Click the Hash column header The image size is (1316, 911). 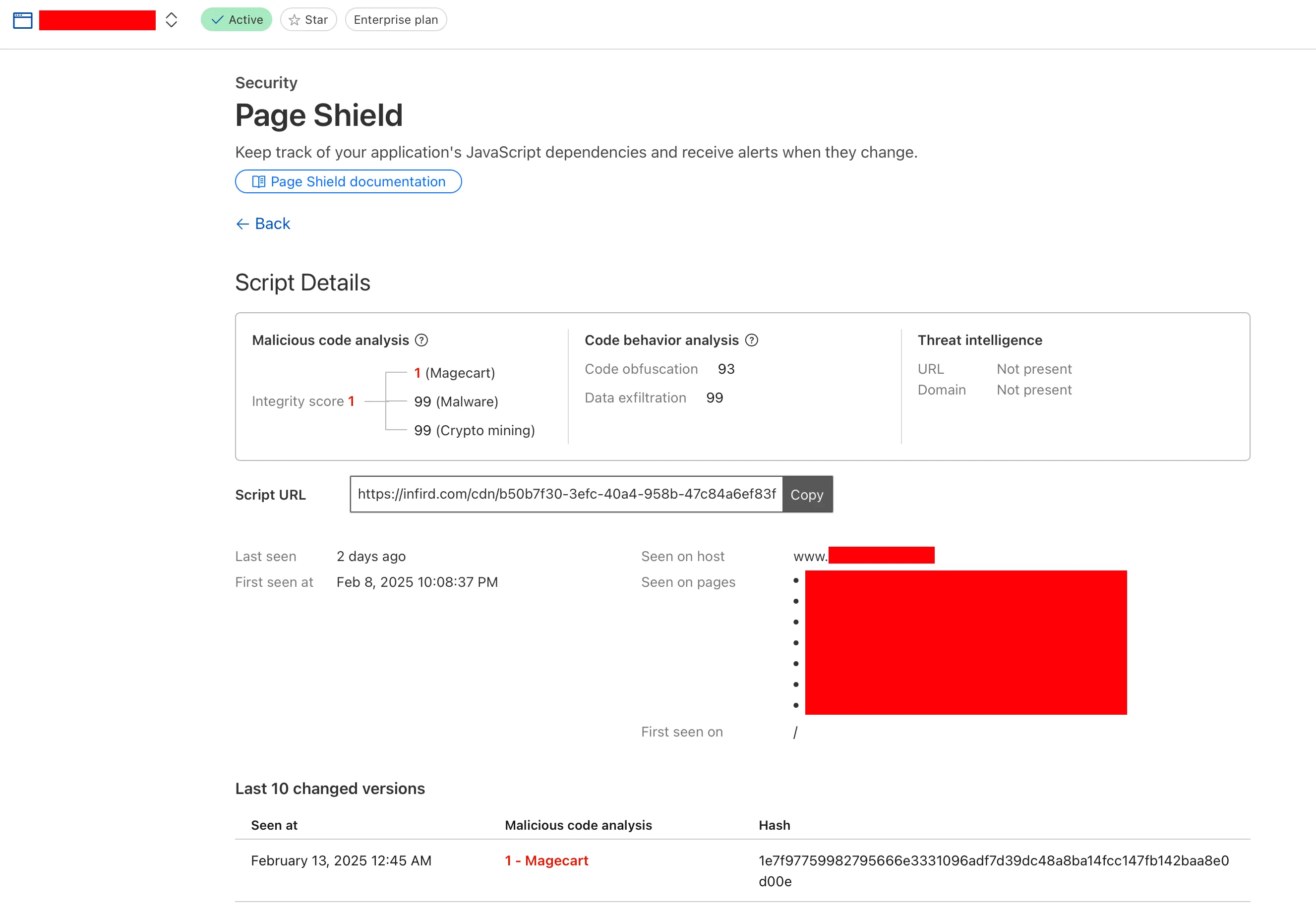pos(774,825)
